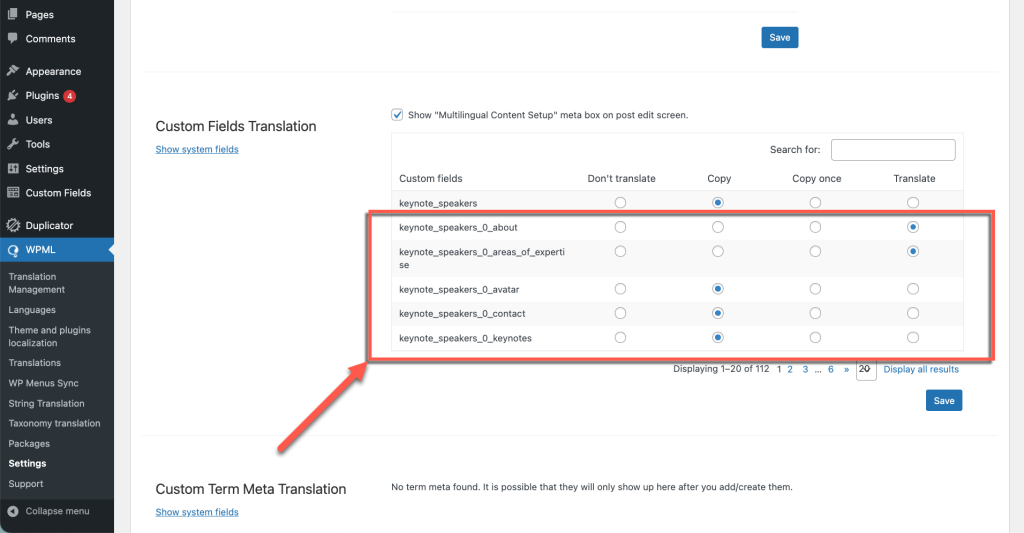Screen dimensions: 1024x533
Task: Set keynote_speakers_0_keynotes to Copy once
Action: [x=815, y=337]
